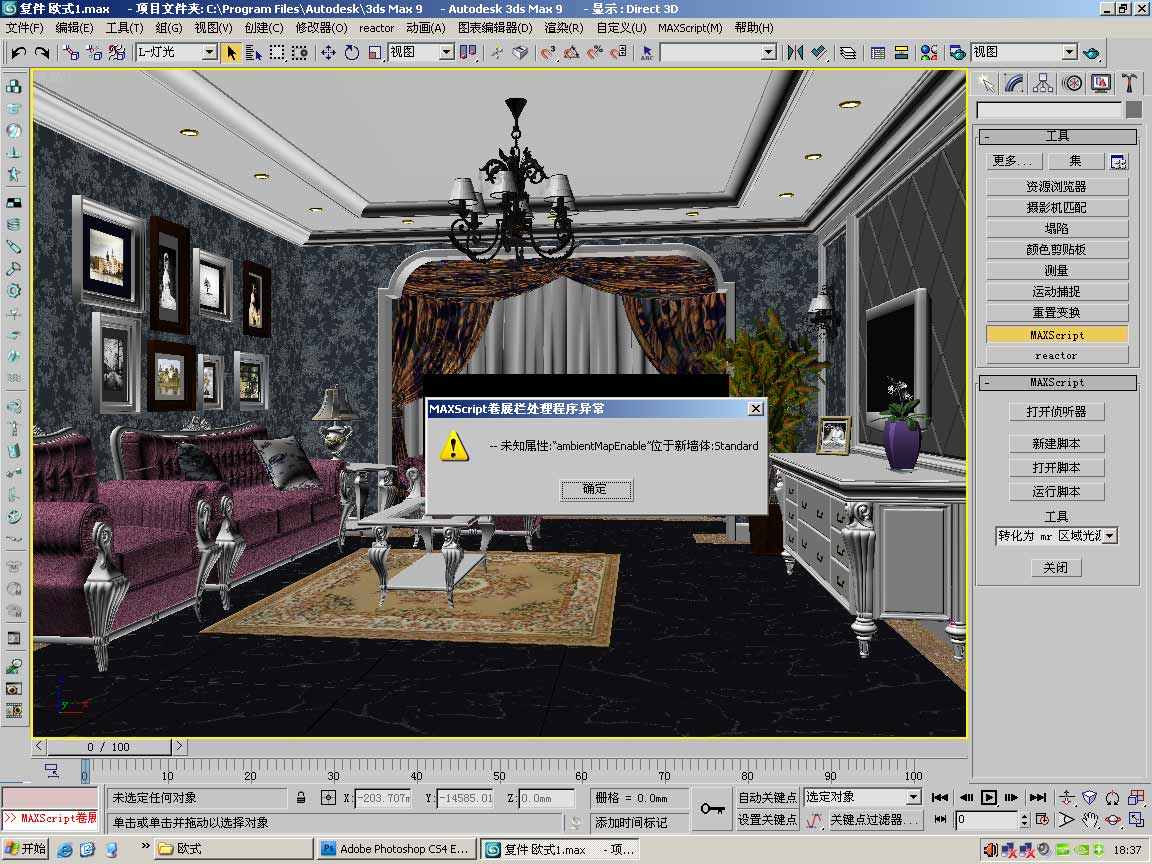Collapse the 工具 rollout
The width and height of the screenshot is (1152, 864).
pyautogui.click(x=1056, y=136)
